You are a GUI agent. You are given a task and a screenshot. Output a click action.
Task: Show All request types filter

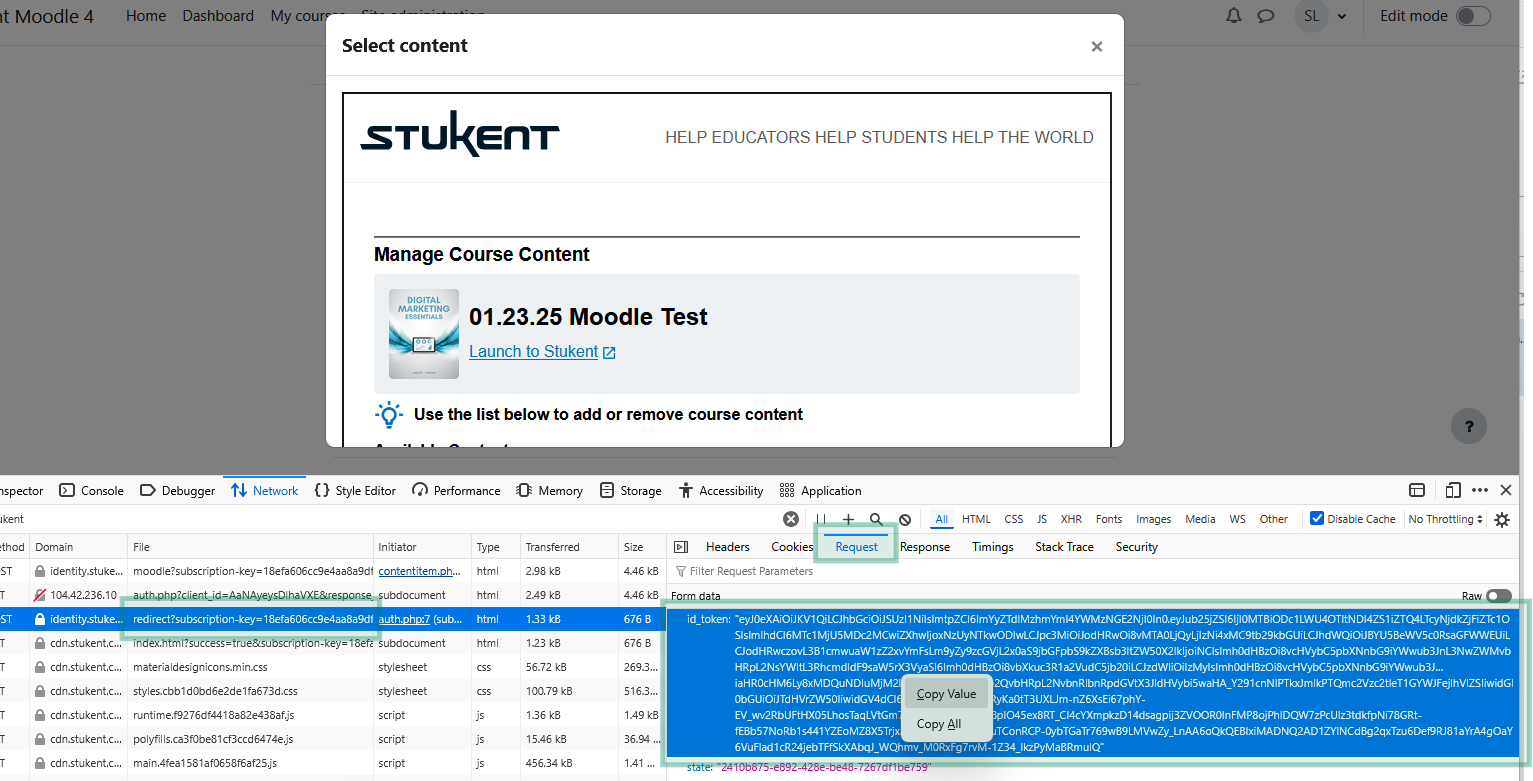pos(941,519)
